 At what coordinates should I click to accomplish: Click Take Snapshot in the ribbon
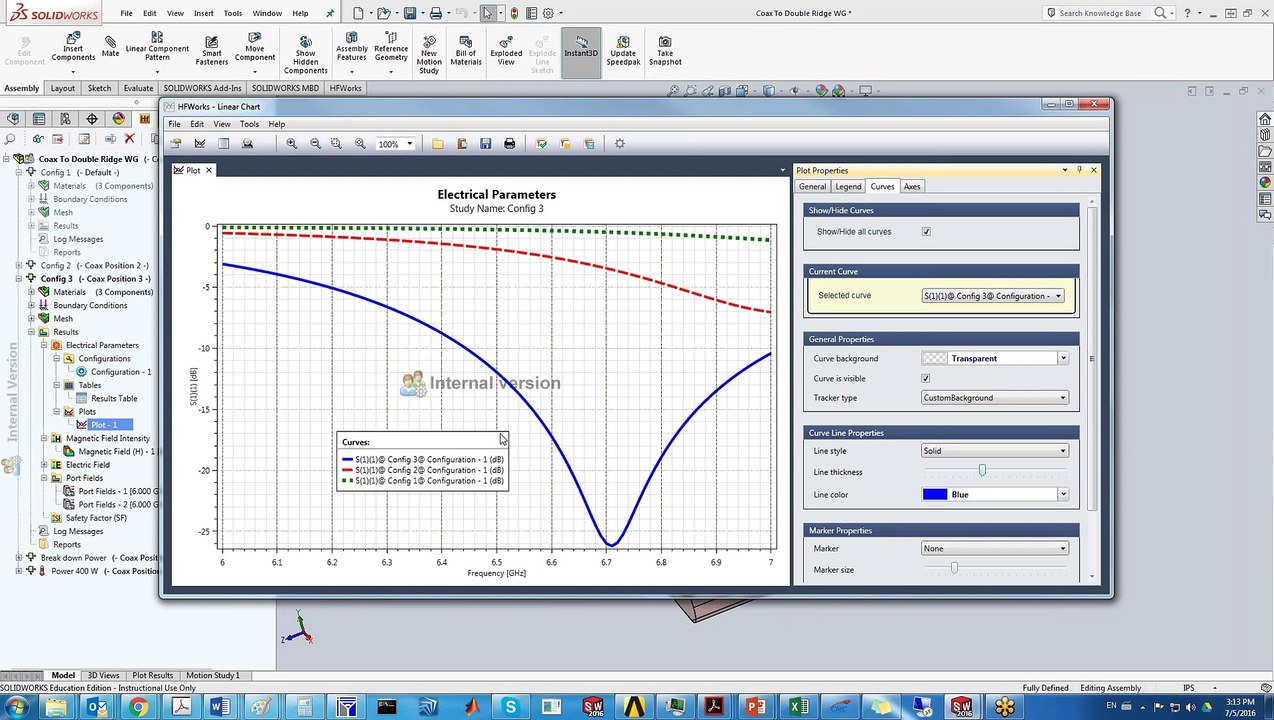[x=665, y=51]
